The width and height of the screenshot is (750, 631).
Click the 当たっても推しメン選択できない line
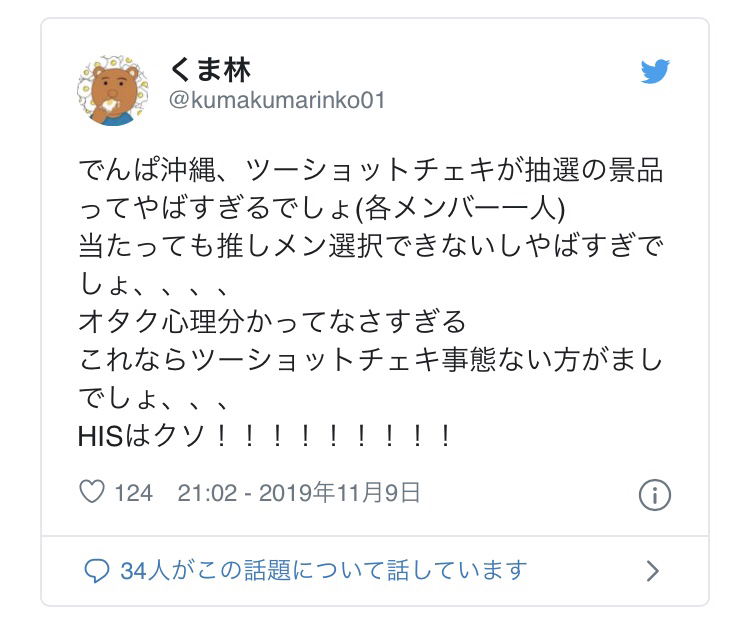coord(371,246)
